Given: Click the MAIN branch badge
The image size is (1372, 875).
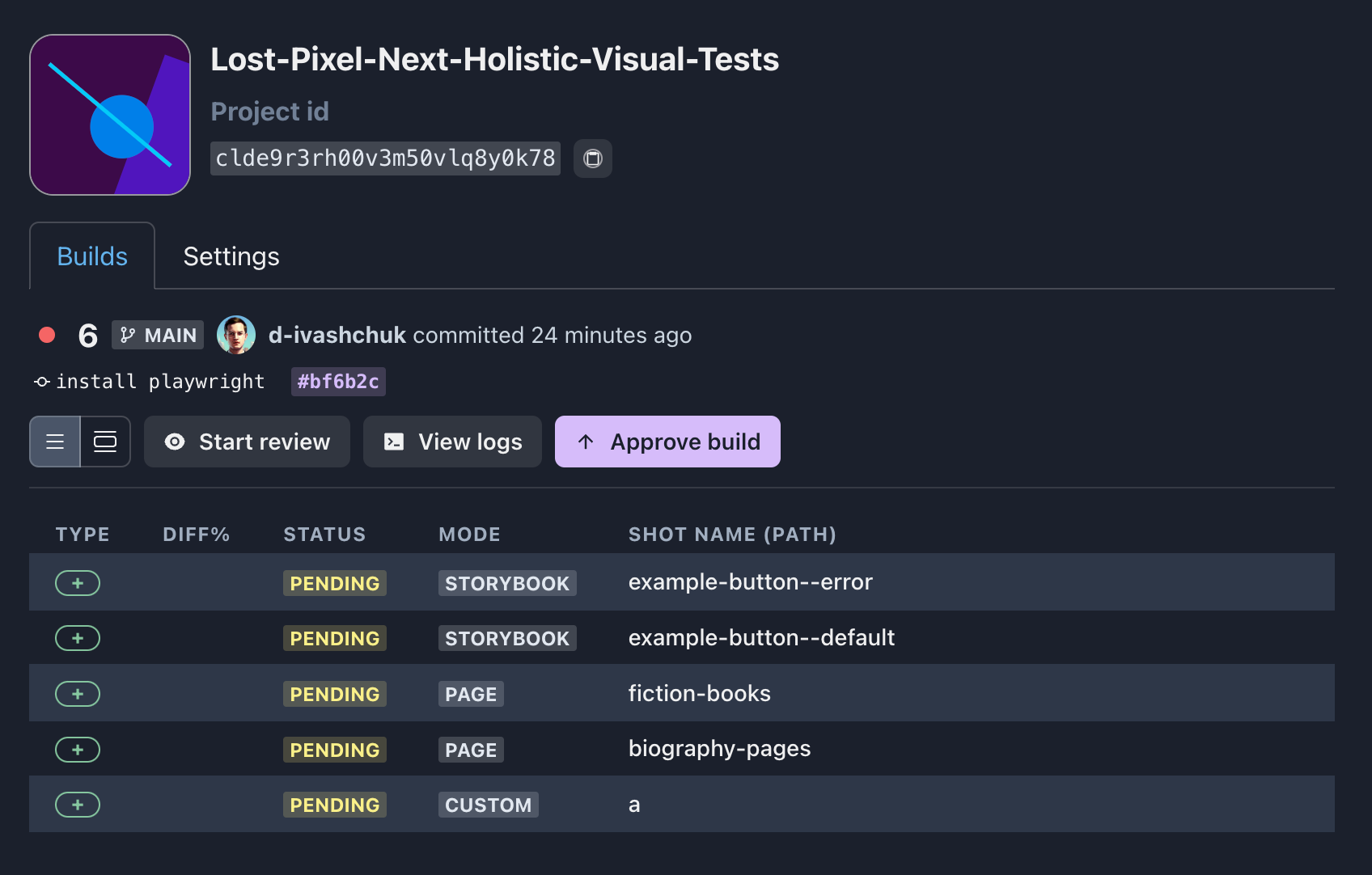Looking at the screenshot, I should [x=158, y=335].
